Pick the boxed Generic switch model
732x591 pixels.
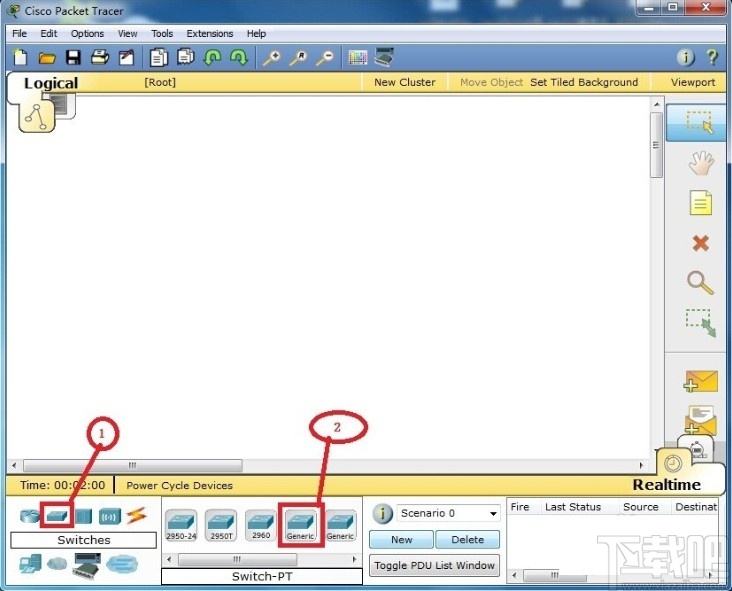click(x=300, y=526)
